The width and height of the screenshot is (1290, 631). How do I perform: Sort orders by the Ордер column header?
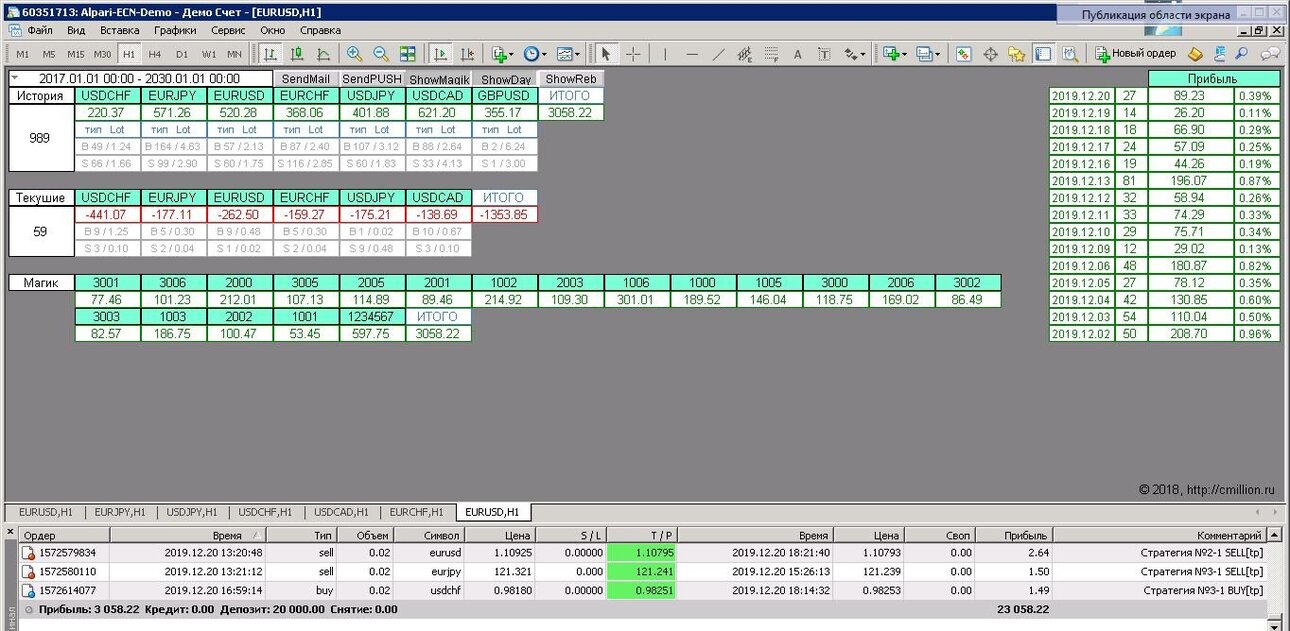[x=63, y=535]
